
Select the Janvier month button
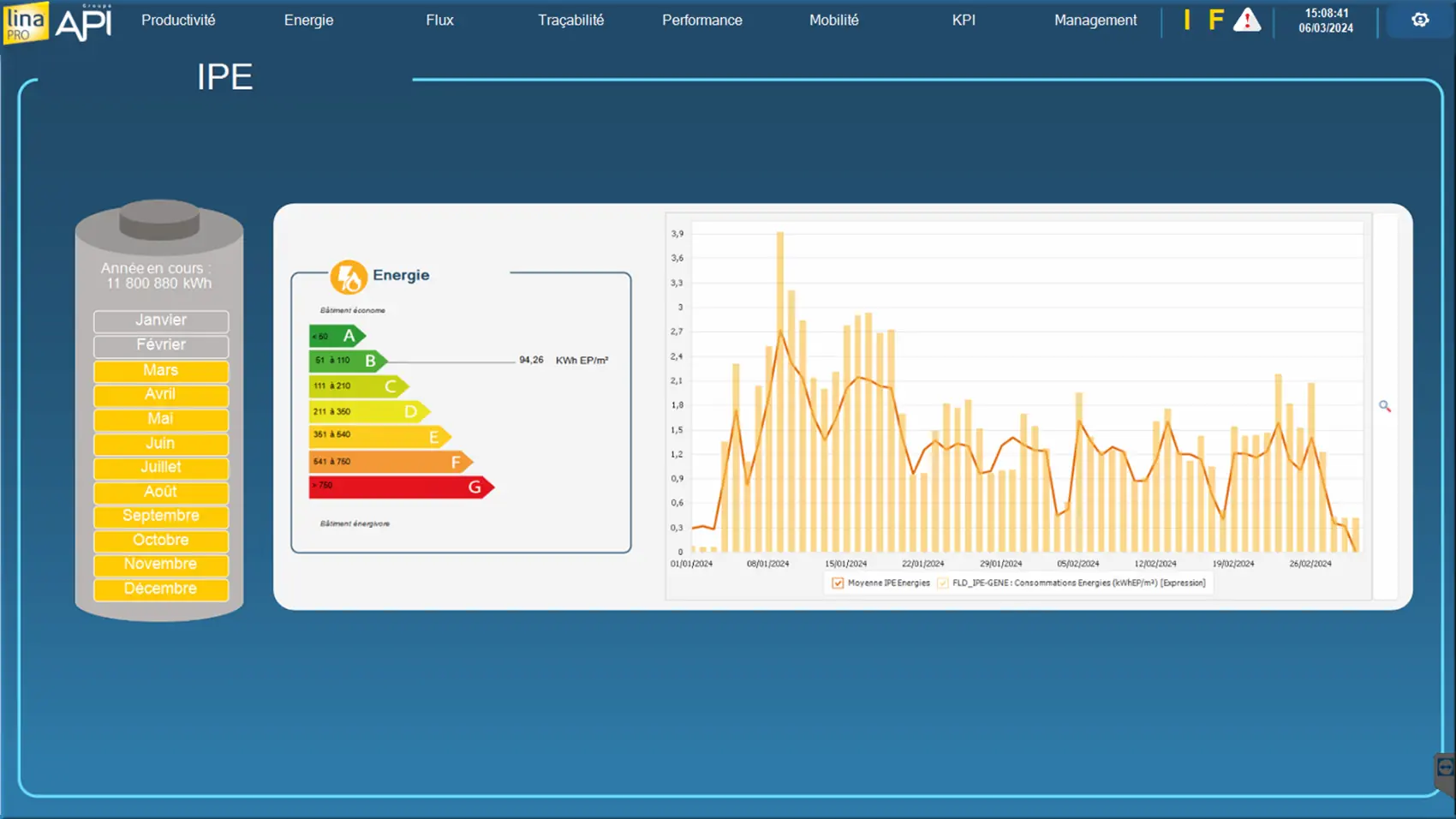pos(161,320)
